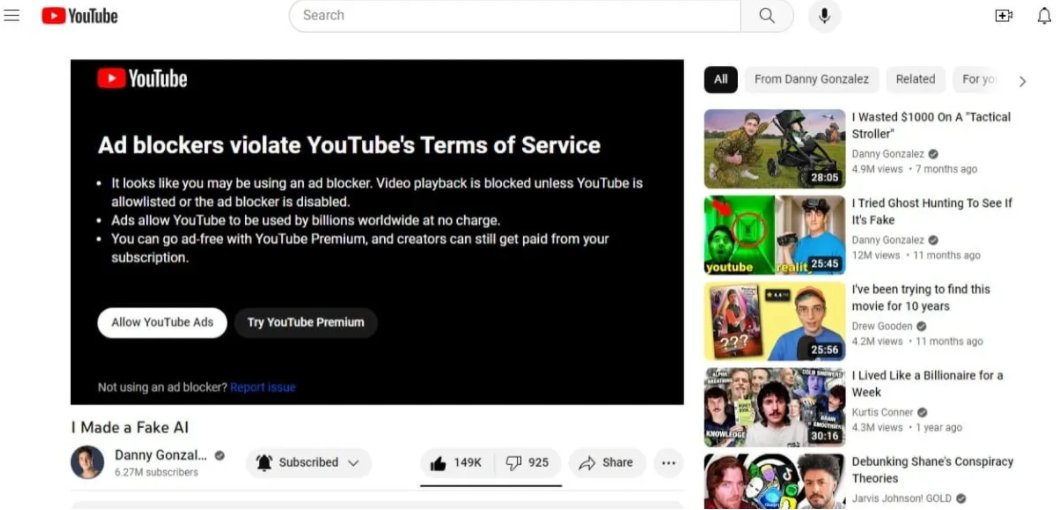
Task: Click title 'Debunking Shane's Conspiracy Theories'
Action: coord(932,469)
